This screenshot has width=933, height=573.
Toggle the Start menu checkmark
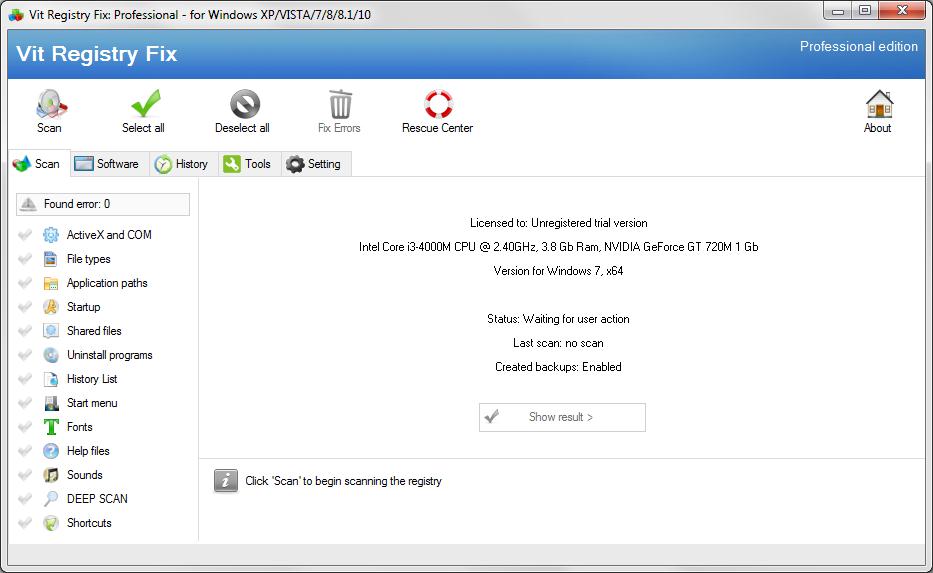pos(25,403)
